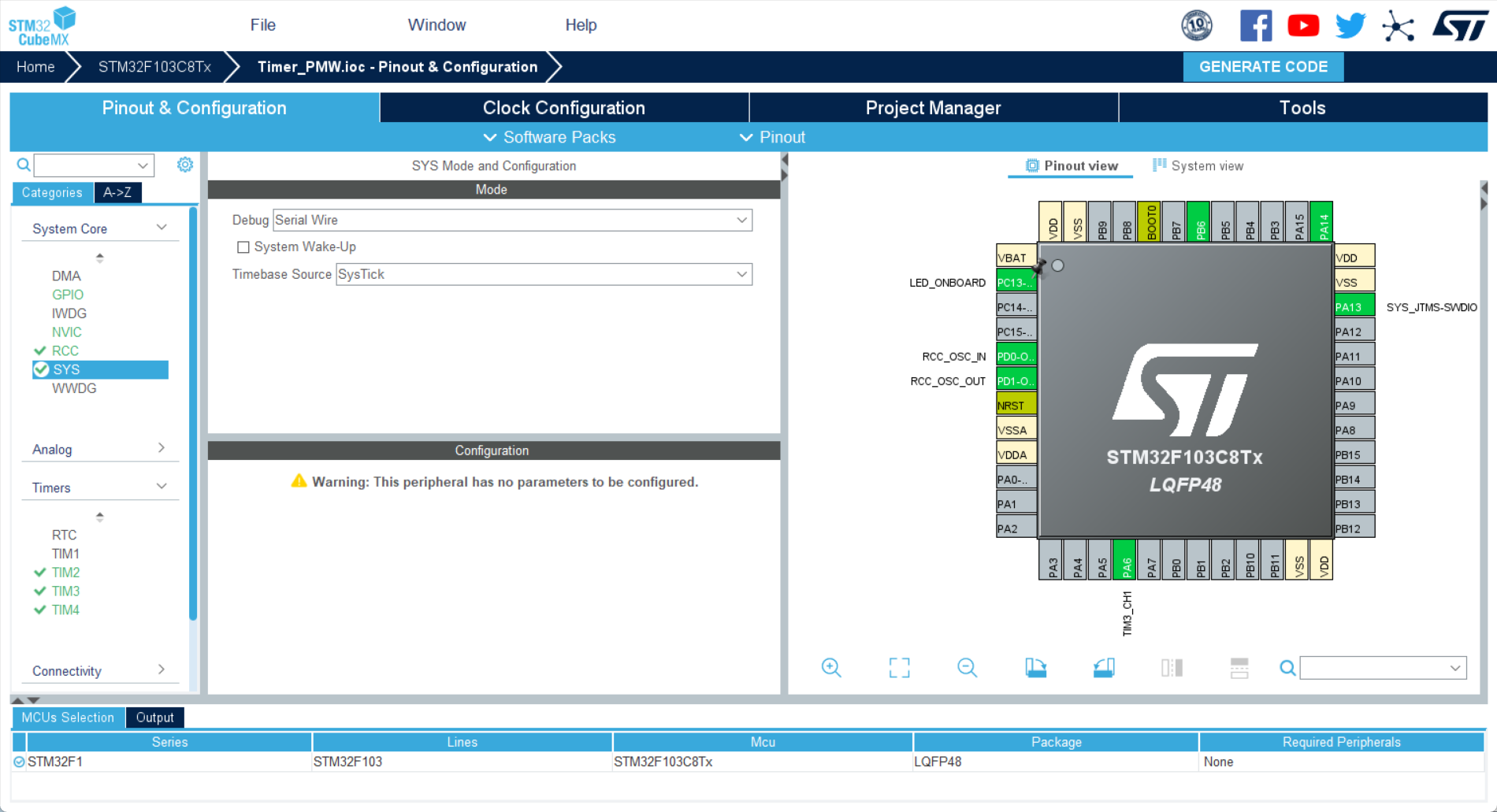Zoom out of the pinout view
1497x812 pixels.
[968, 668]
